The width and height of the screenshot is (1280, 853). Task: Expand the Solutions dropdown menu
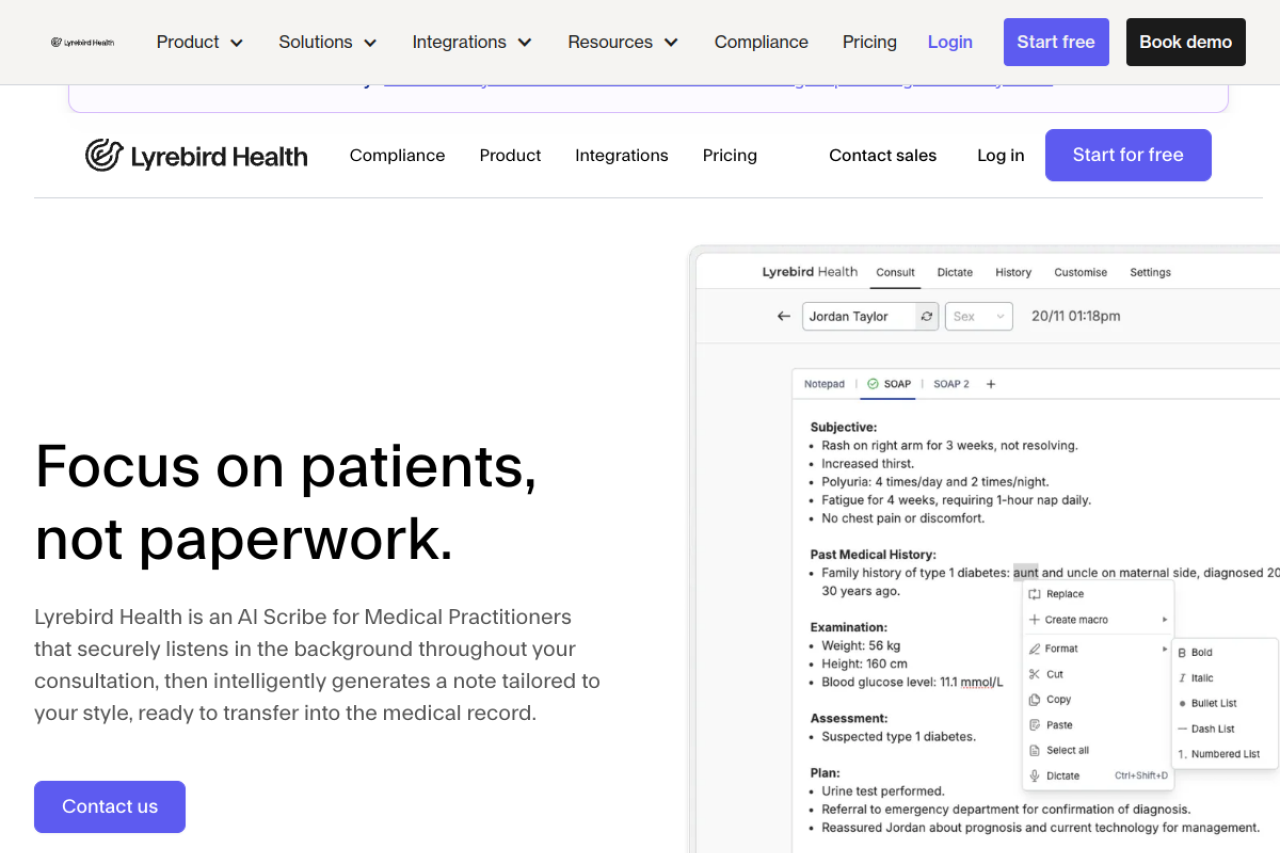pyautogui.click(x=328, y=42)
